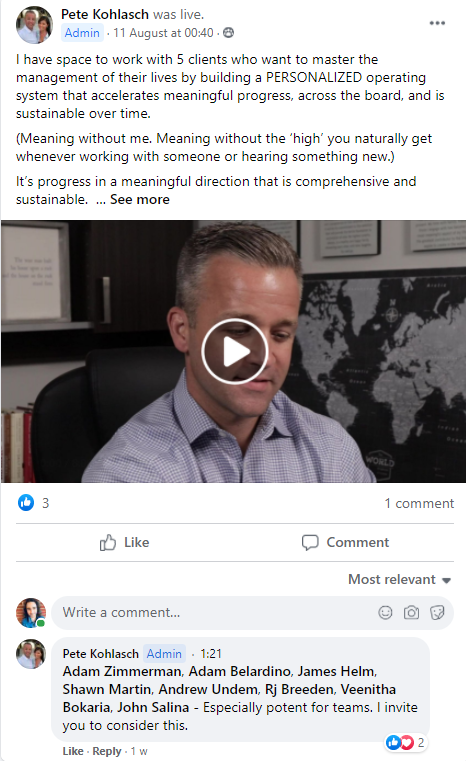Reply to Pete Kohlasch's comment
This screenshot has height=761, width=466.
(107, 751)
